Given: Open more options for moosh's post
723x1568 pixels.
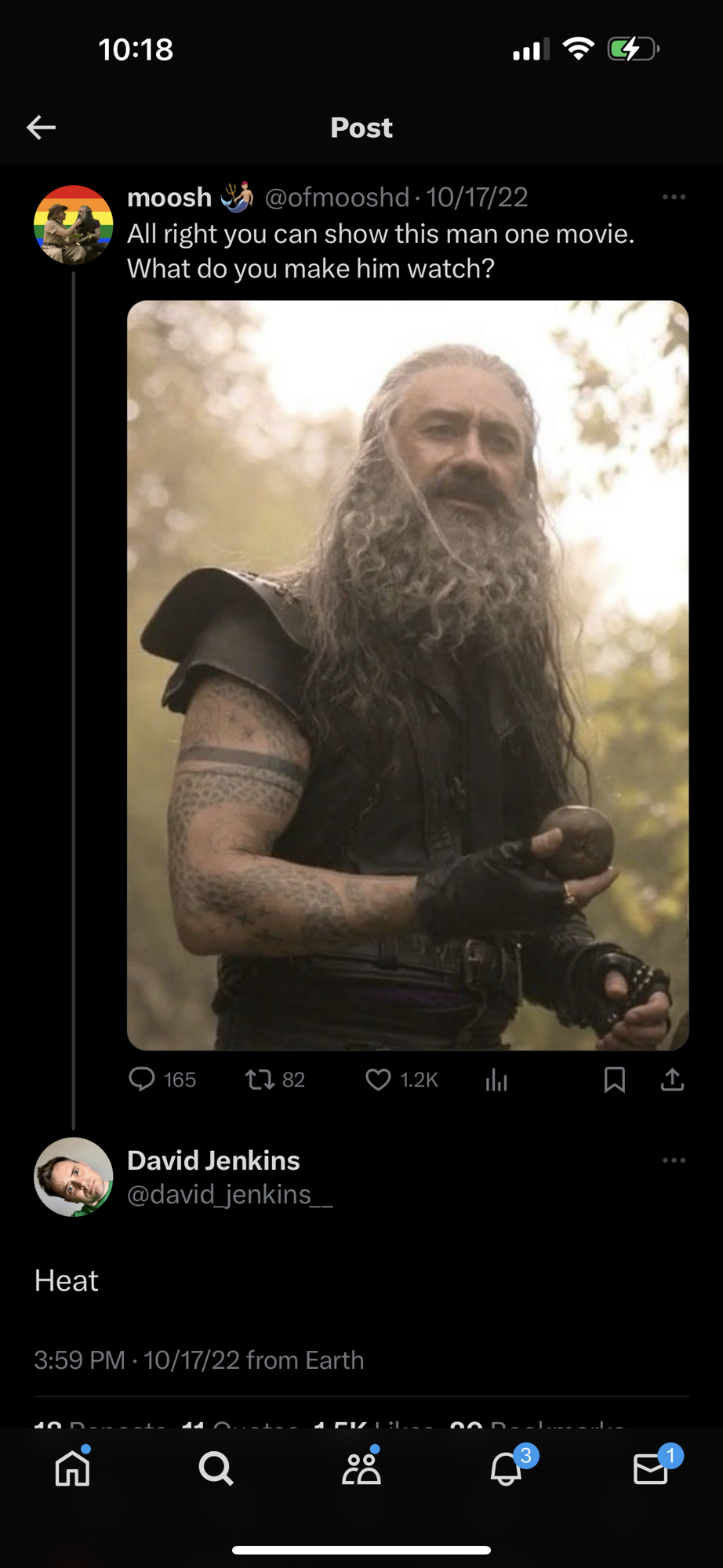Looking at the screenshot, I should (x=674, y=197).
